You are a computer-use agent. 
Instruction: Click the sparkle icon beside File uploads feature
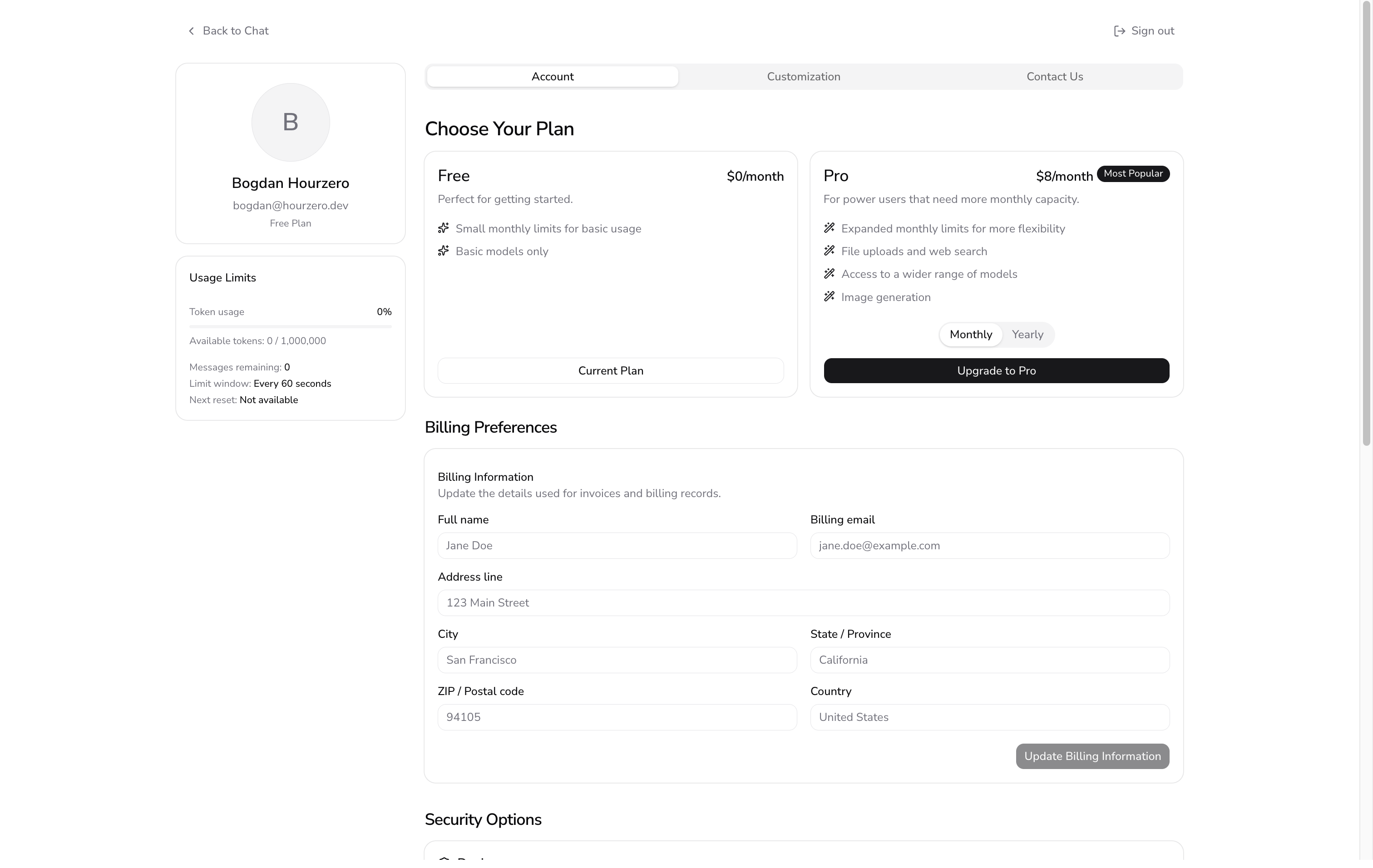tap(830, 251)
